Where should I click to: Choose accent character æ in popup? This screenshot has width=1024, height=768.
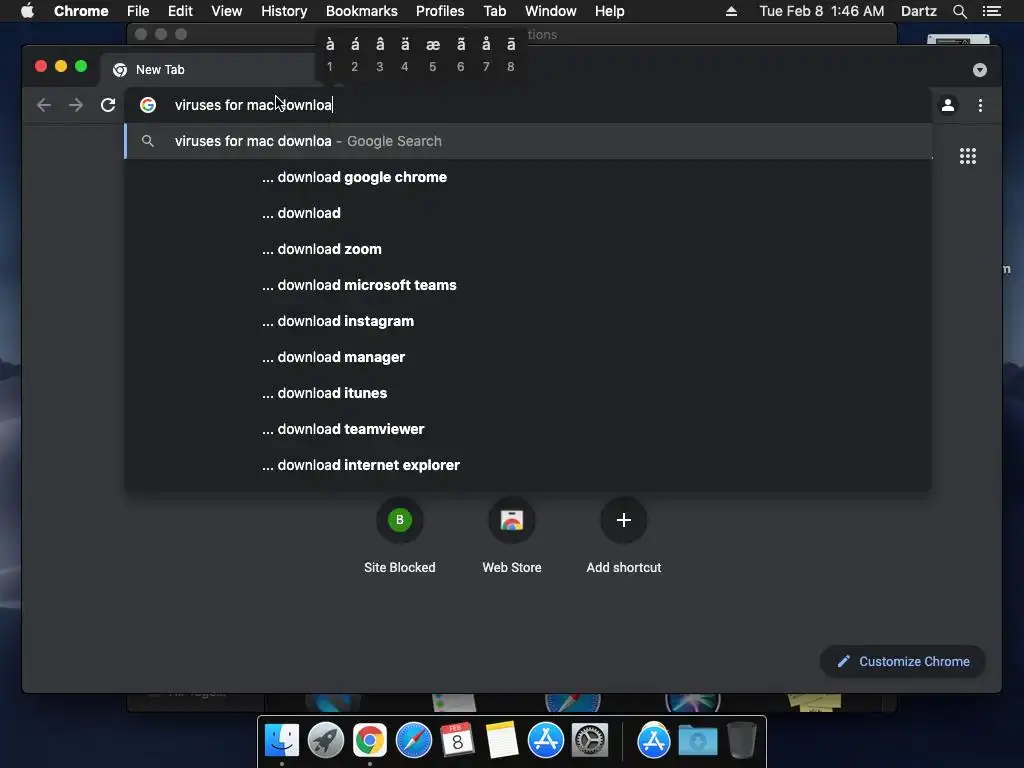point(432,54)
